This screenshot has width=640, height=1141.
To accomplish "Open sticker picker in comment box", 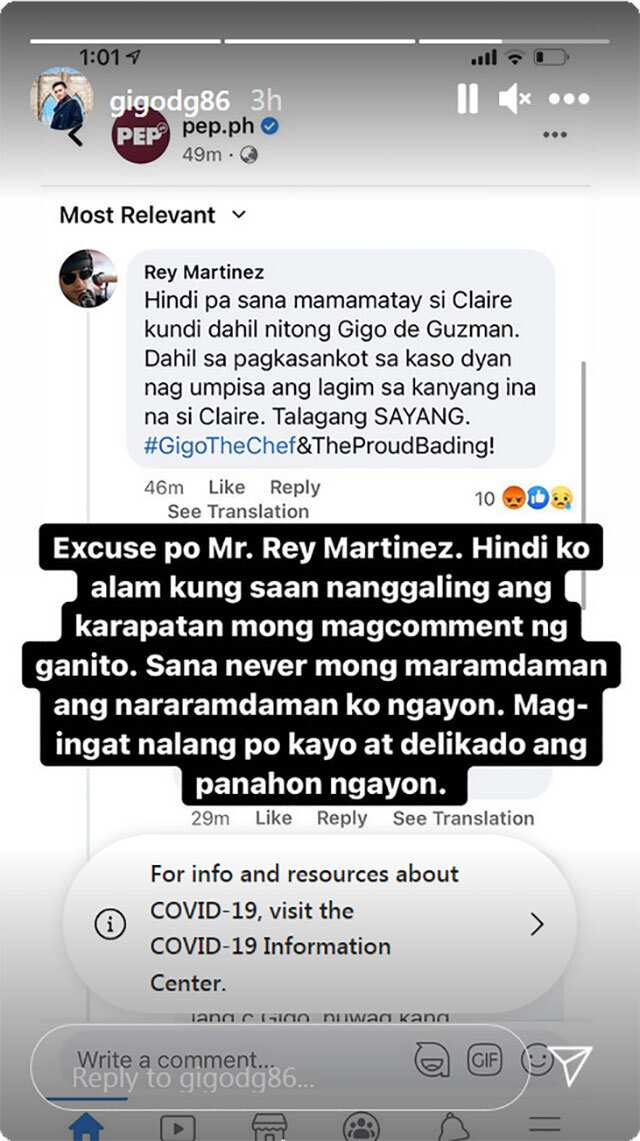I will coord(432,1060).
